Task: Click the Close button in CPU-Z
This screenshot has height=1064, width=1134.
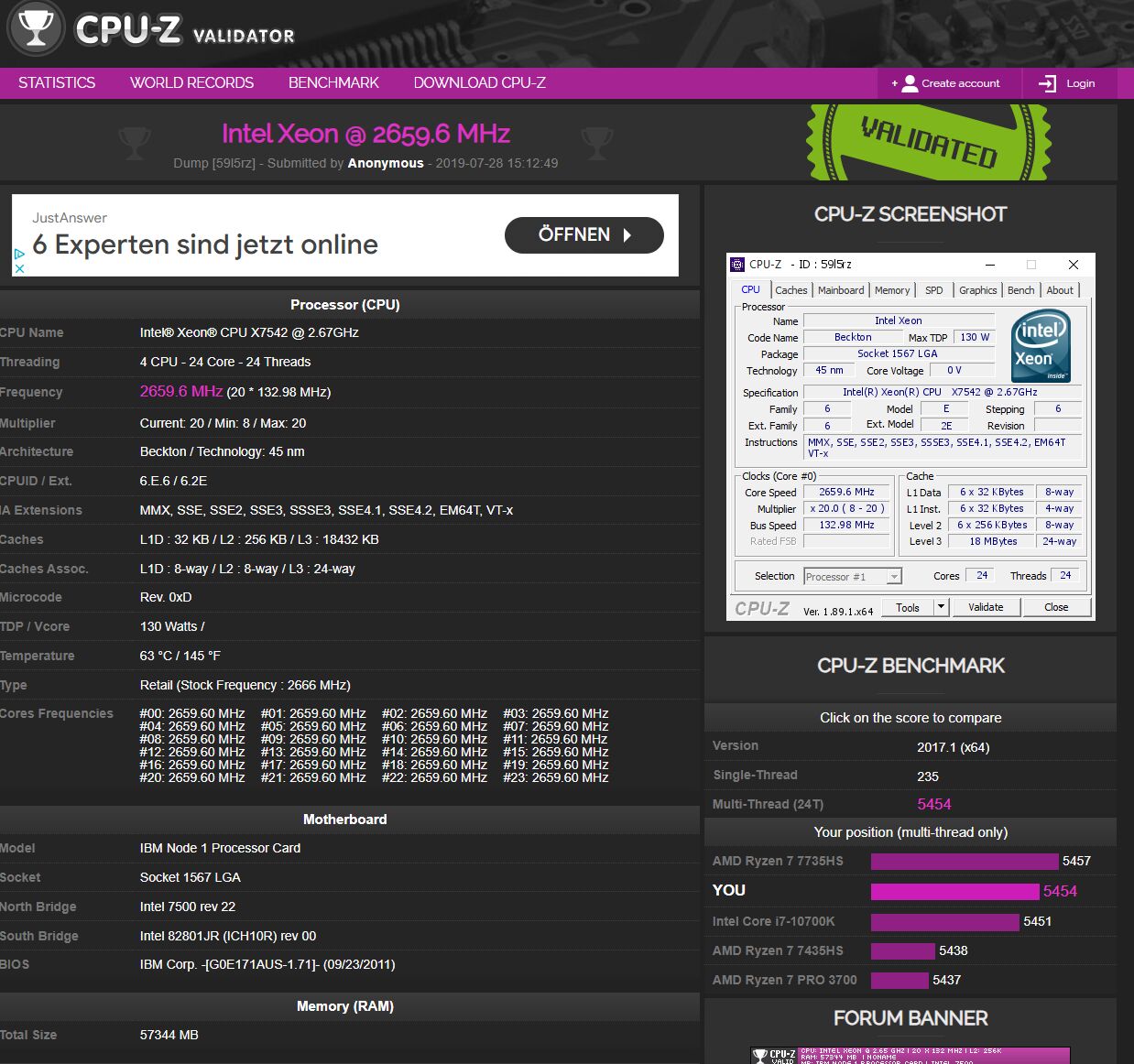Action: point(1056,607)
